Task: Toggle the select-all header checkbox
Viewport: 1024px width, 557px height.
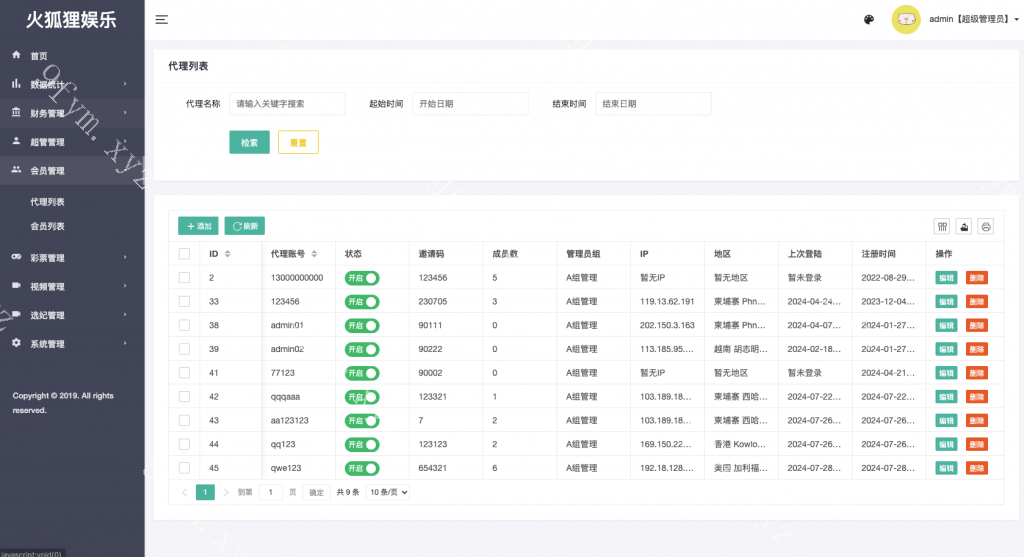Action: coord(184,253)
